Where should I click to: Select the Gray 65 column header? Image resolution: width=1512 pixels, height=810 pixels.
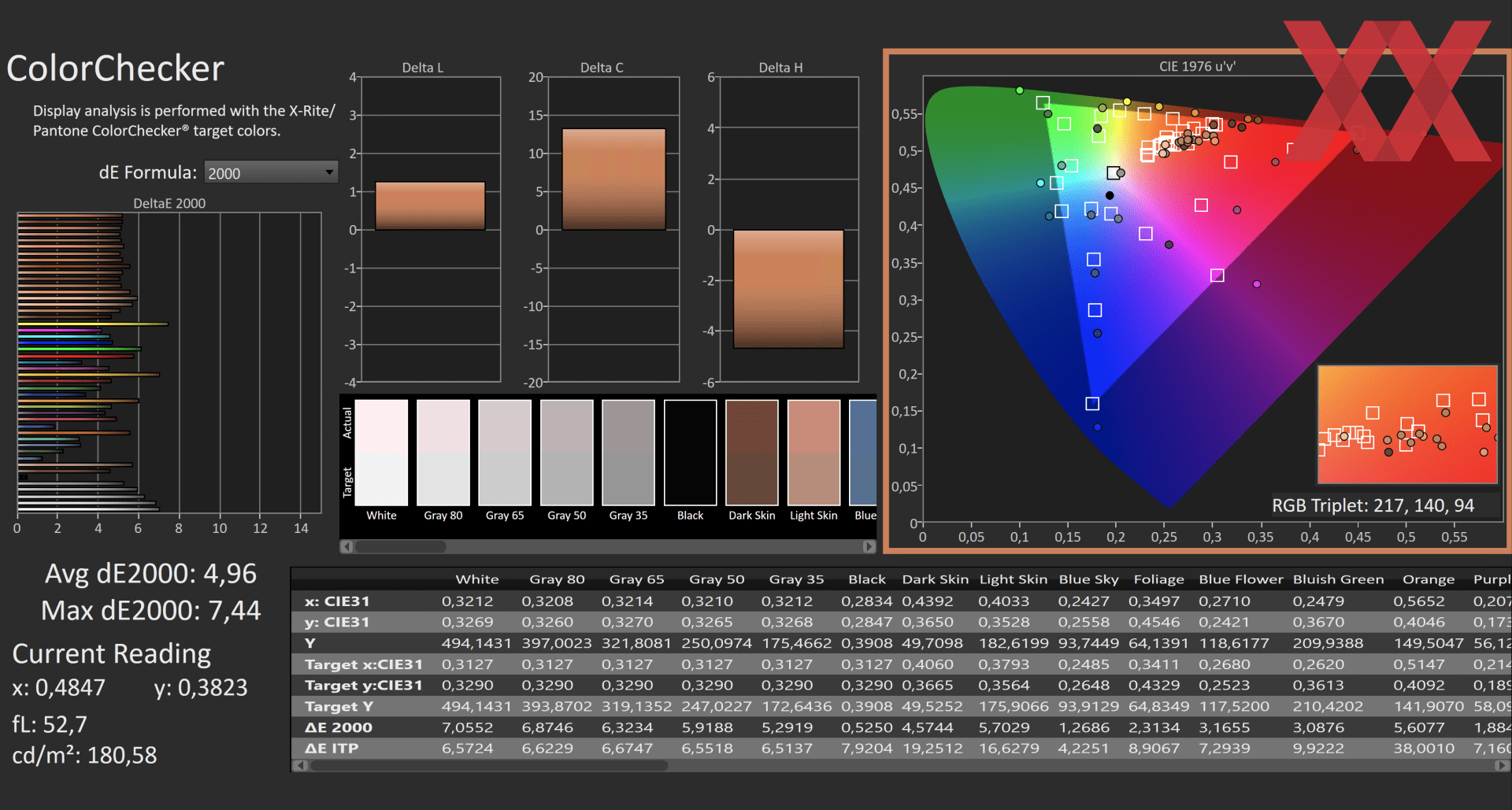[636, 579]
